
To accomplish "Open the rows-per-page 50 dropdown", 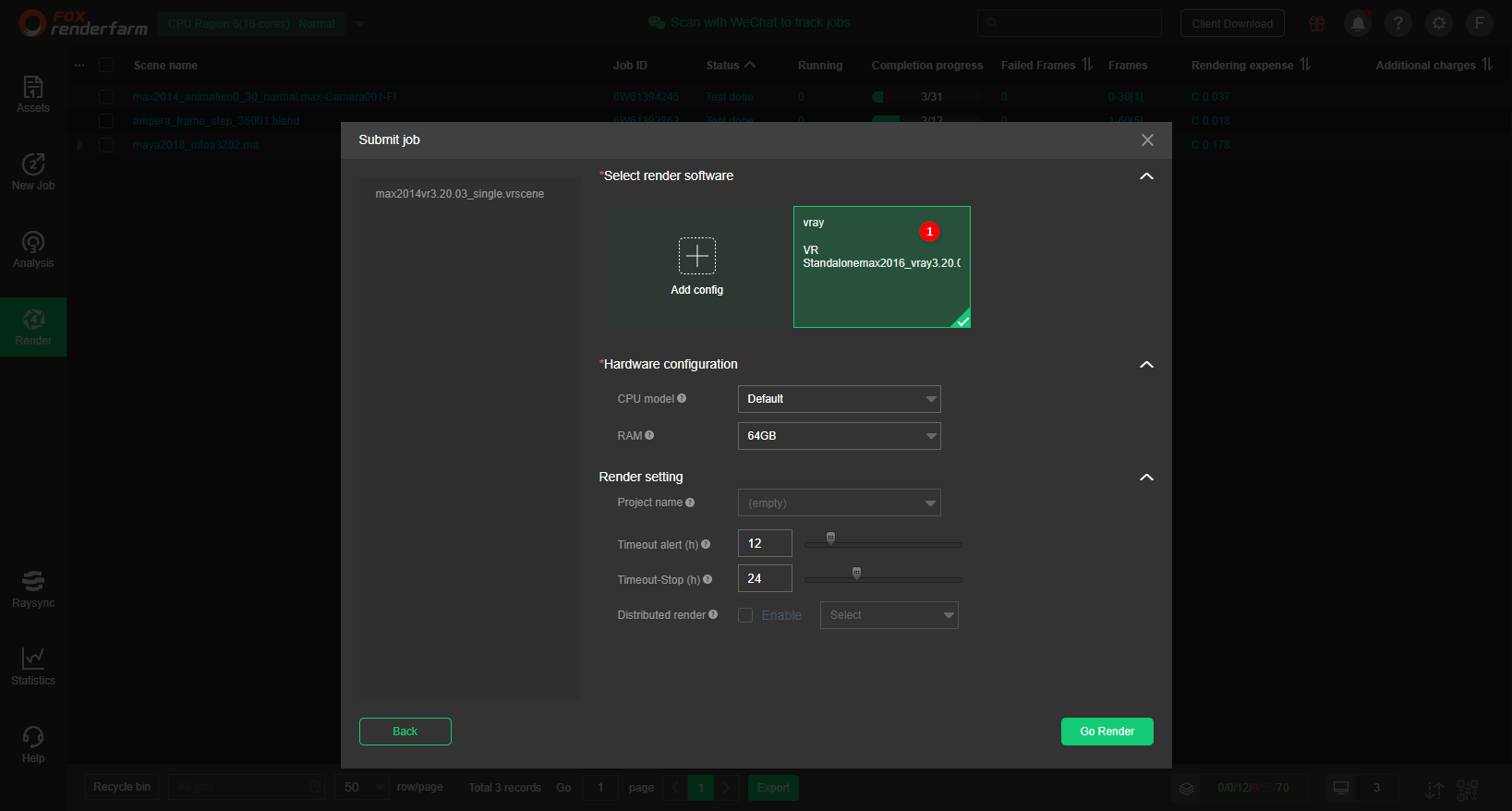I will (x=362, y=788).
